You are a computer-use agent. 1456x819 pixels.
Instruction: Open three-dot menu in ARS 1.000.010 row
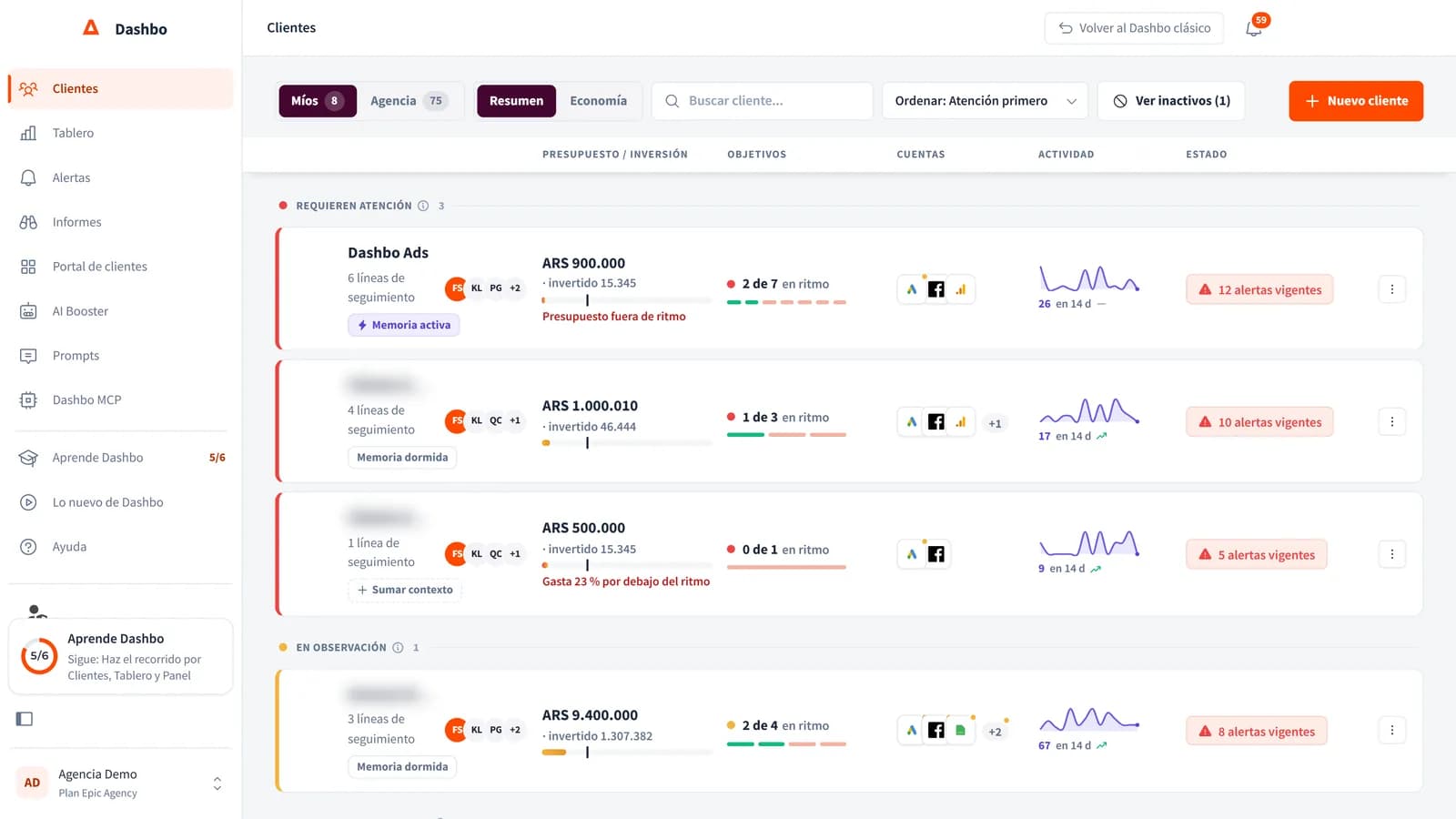pyautogui.click(x=1391, y=421)
